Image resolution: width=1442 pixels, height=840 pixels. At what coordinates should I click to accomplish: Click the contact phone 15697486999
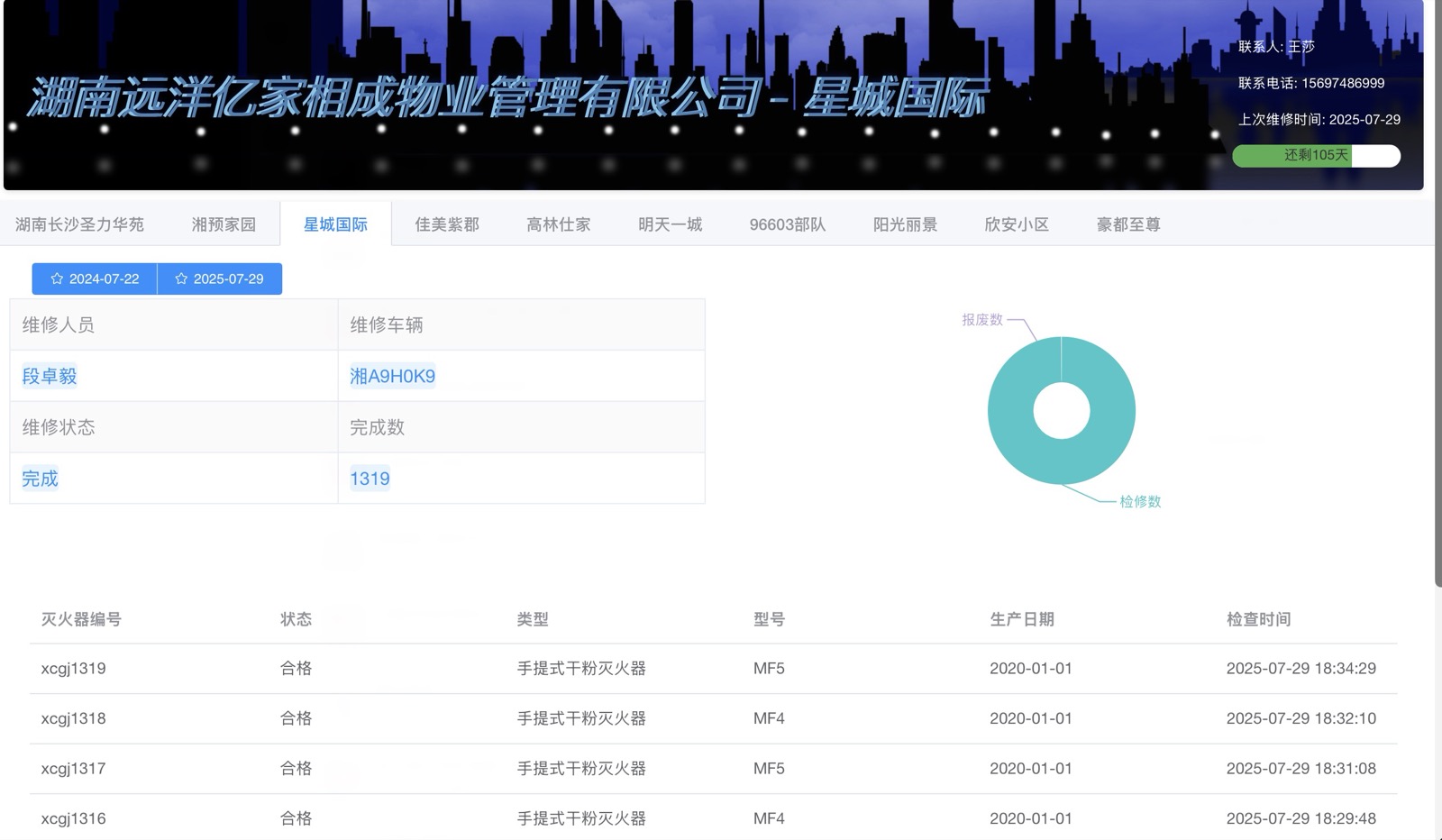click(1343, 83)
